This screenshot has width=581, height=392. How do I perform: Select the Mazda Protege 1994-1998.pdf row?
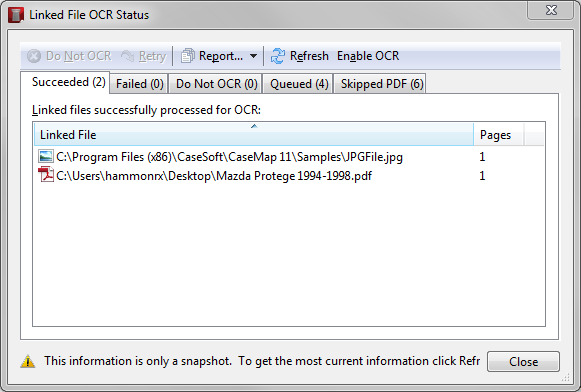(x=289, y=175)
